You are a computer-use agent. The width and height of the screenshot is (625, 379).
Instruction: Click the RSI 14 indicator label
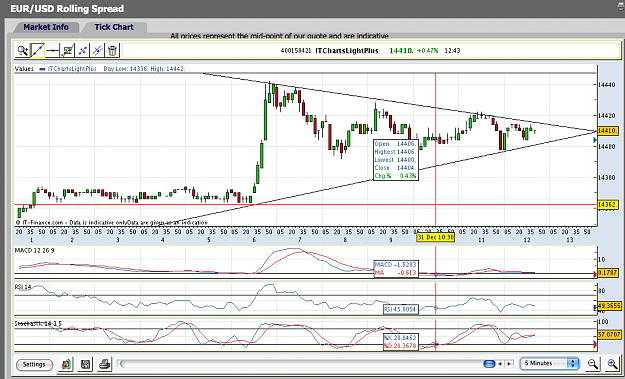(23, 287)
